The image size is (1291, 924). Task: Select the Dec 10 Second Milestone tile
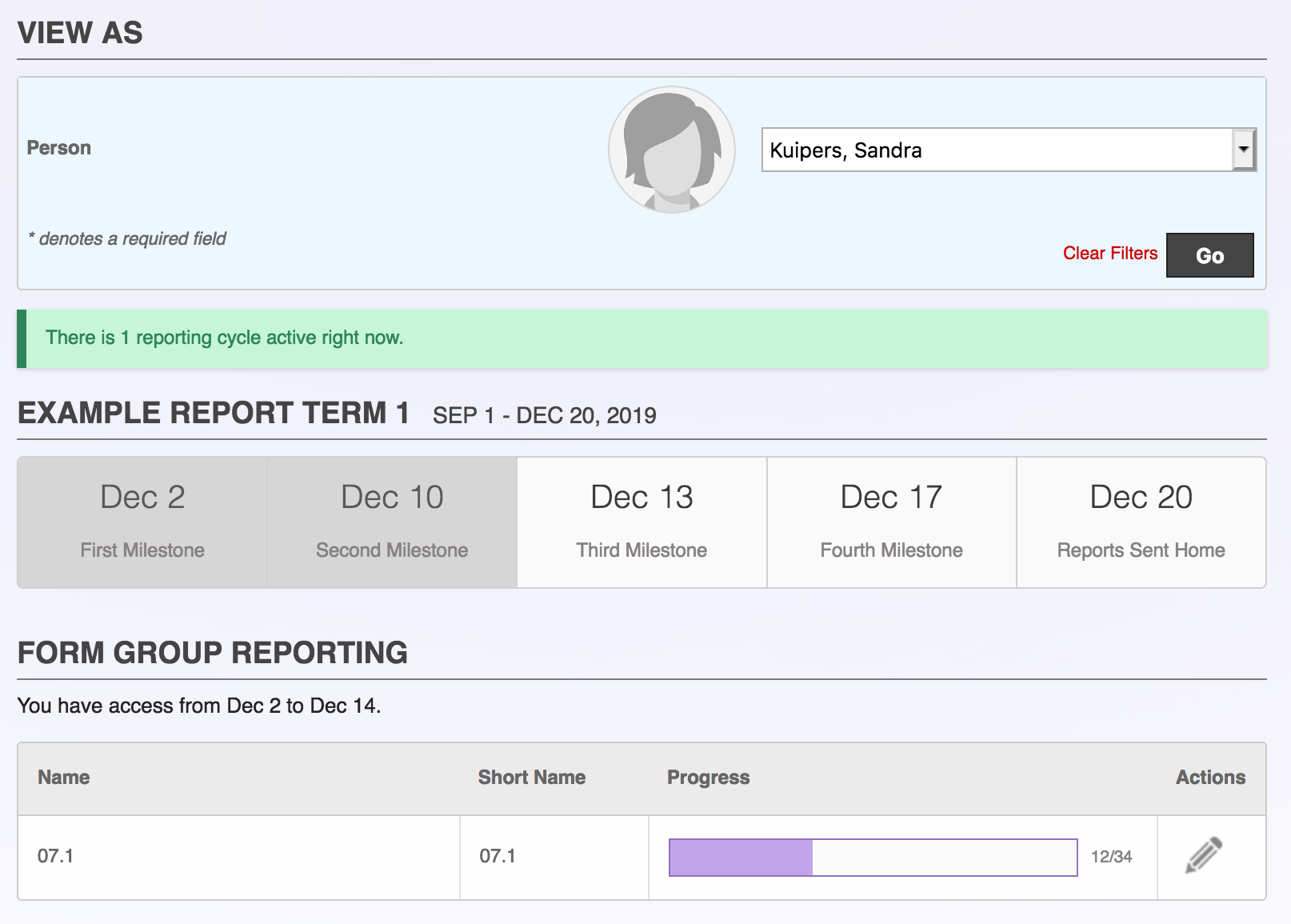coord(392,522)
